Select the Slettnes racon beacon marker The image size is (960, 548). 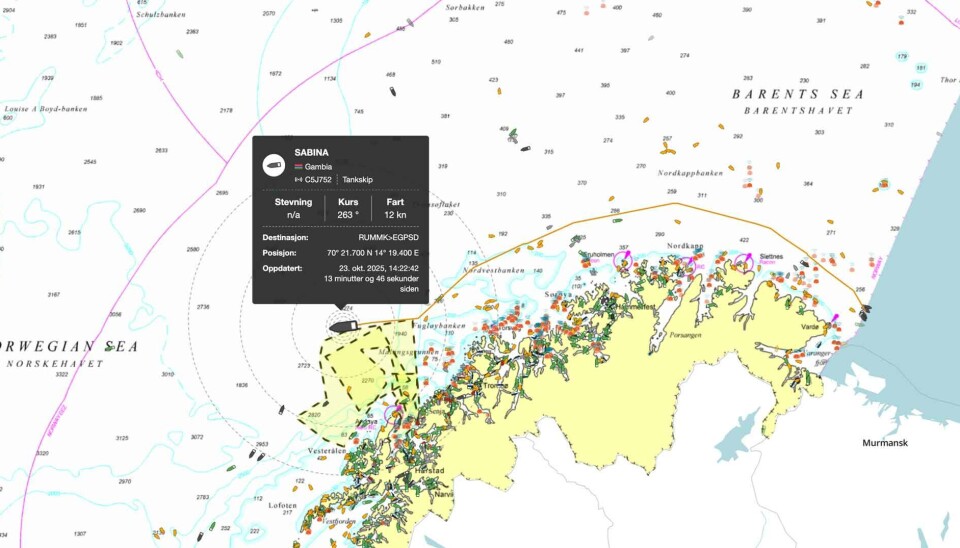pyautogui.click(x=746, y=259)
